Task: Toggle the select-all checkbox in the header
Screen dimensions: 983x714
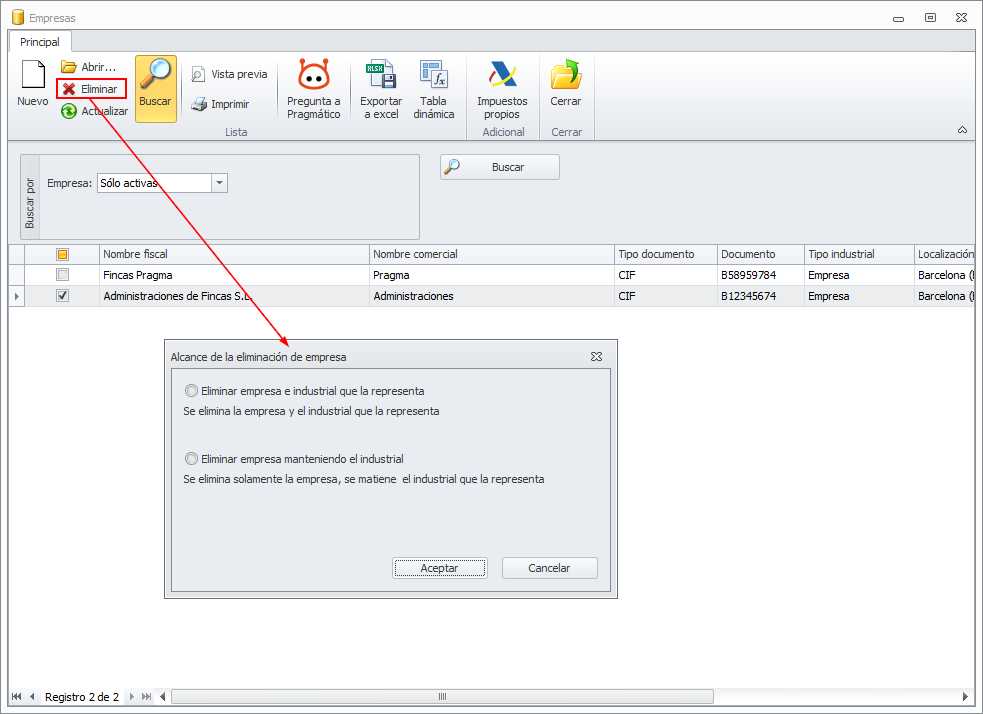Action: tap(62, 255)
